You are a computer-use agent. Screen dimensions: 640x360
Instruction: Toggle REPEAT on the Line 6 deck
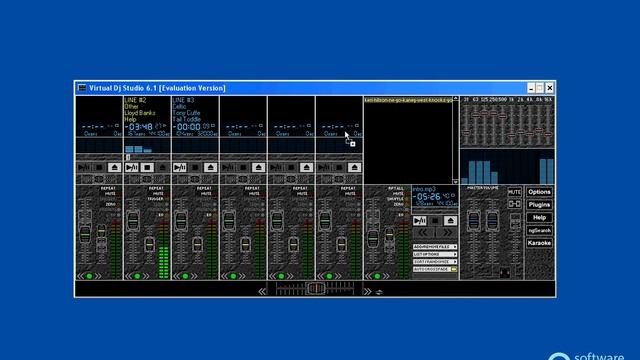tap(348, 189)
